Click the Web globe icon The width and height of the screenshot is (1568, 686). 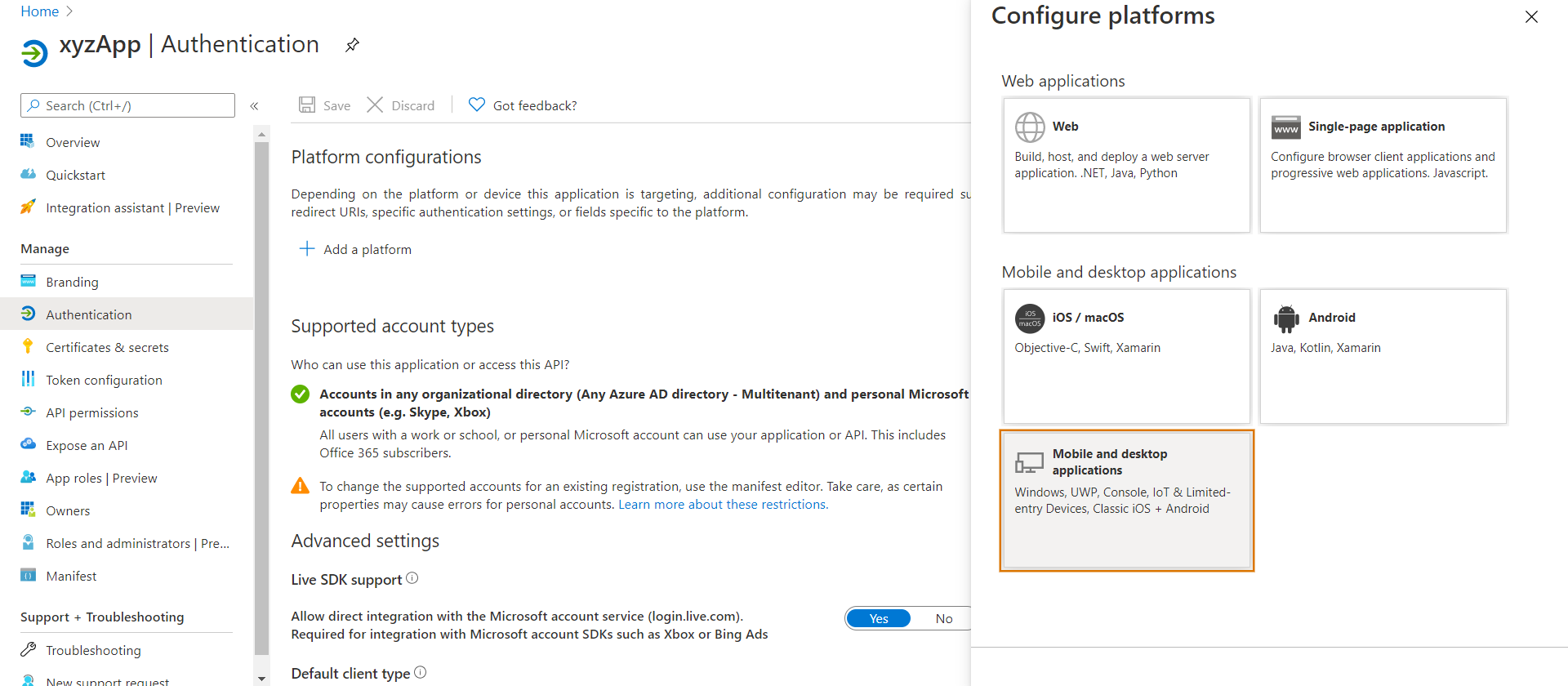pyautogui.click(x=1030, y=127)
